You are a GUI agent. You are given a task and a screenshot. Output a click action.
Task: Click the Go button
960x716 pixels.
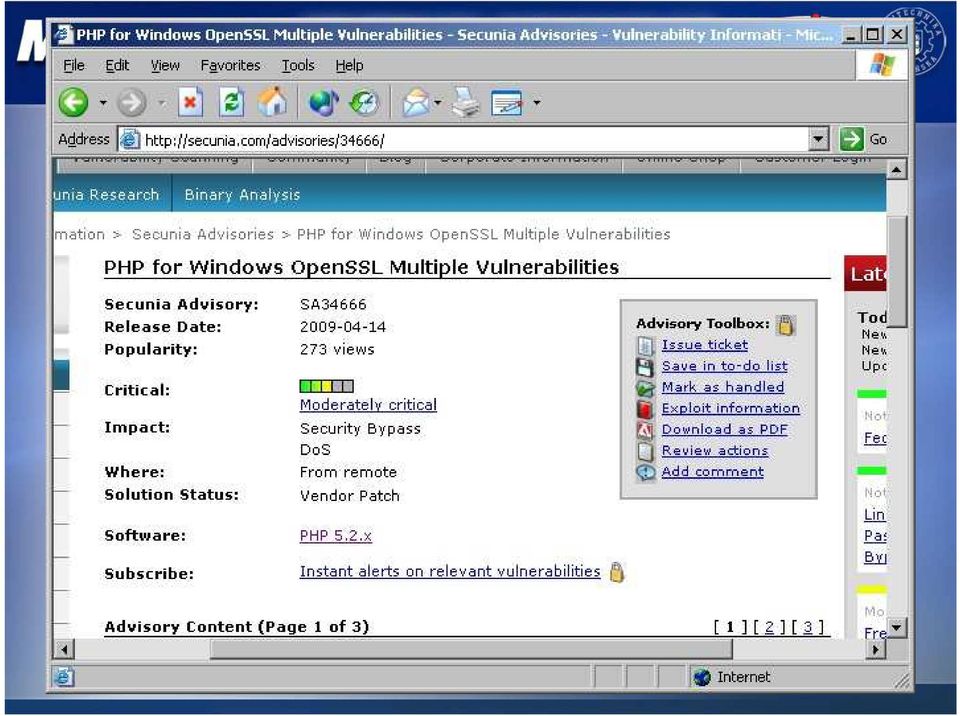863,140
